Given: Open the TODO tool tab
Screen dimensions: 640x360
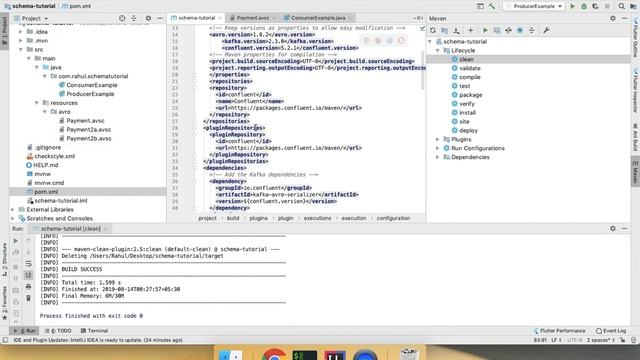Looking at the screenshot, I should click(58, 331).
